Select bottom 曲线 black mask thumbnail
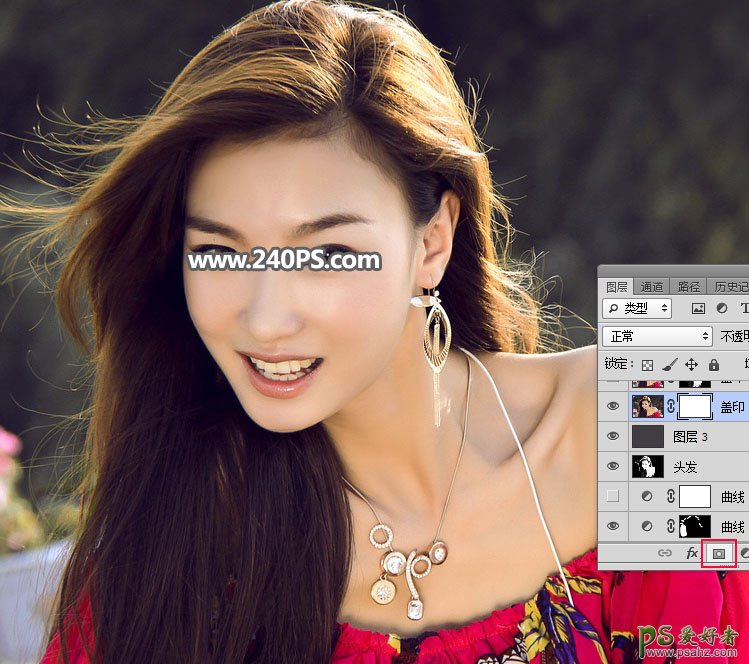 point(695,526)
